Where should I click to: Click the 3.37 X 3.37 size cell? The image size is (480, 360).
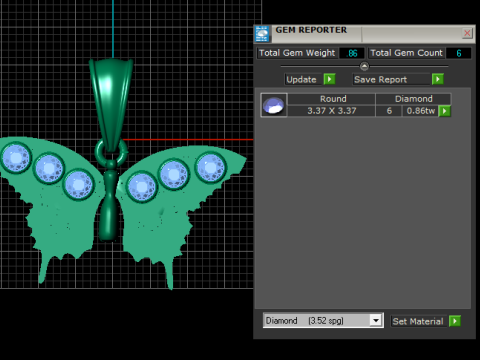click(x=332, y=111)
